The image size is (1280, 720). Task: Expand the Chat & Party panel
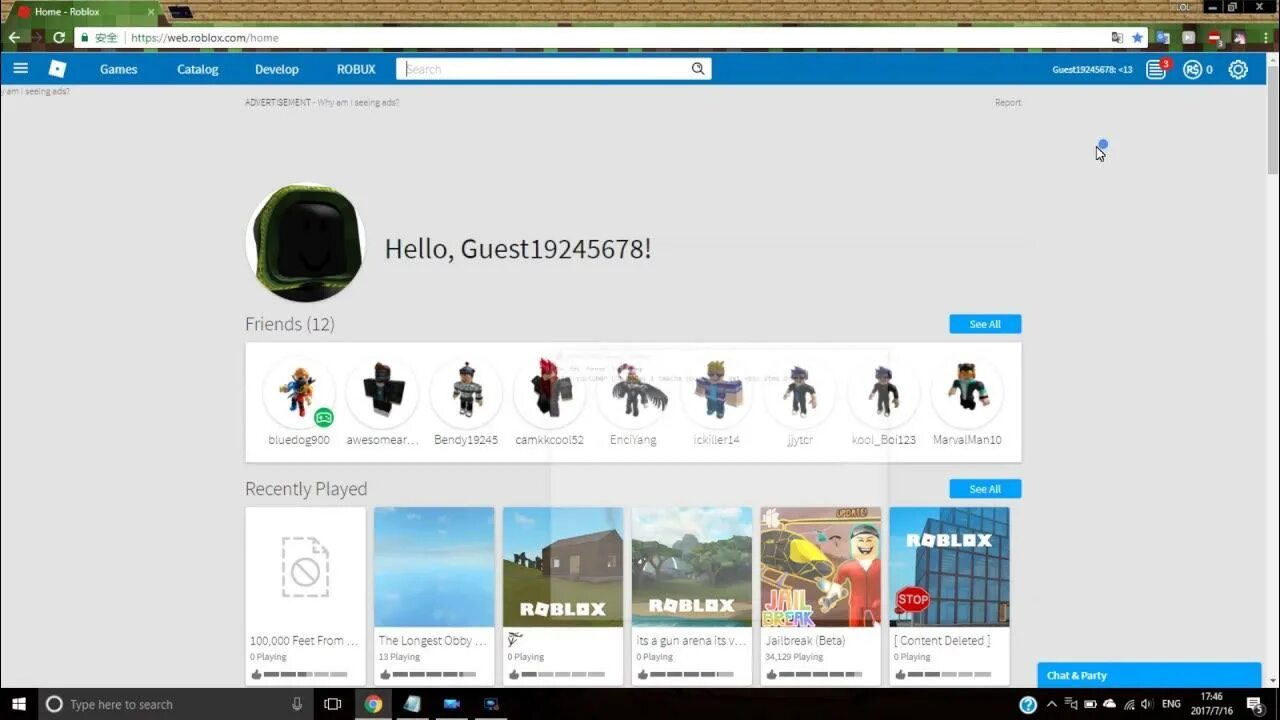(1149, 675)
